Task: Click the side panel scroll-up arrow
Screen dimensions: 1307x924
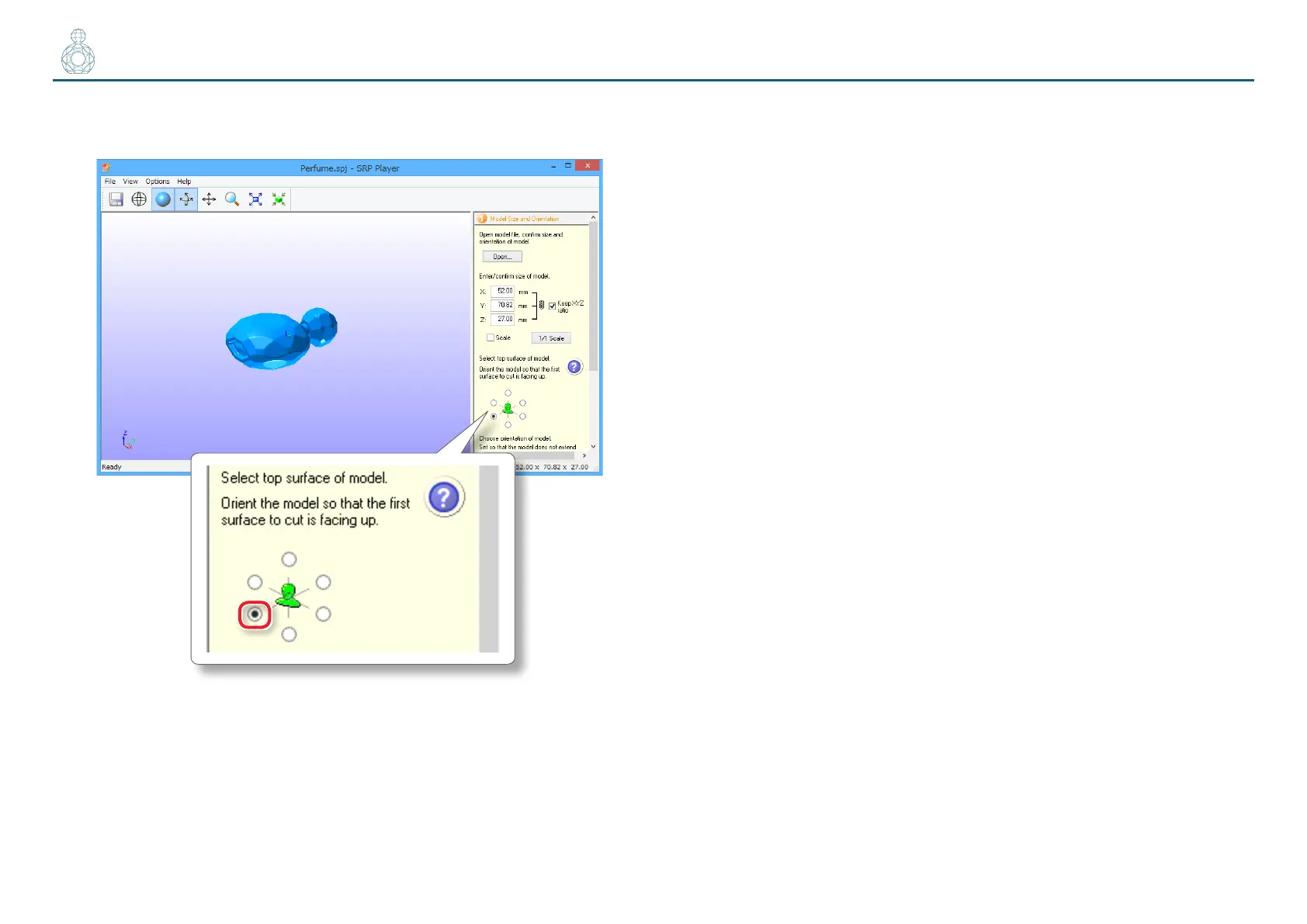Action: click(594, 218)
